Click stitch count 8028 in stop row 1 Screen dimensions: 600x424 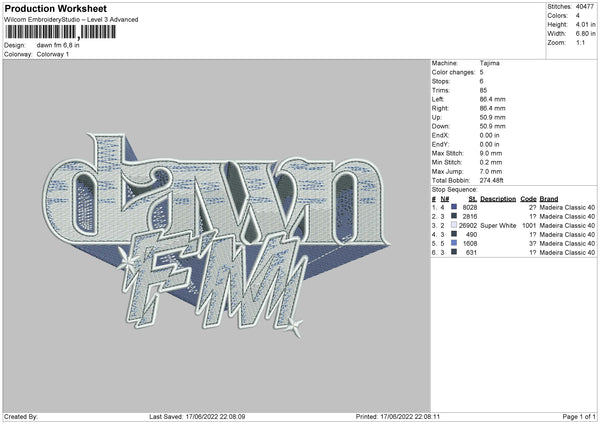[x=470, y=207]
